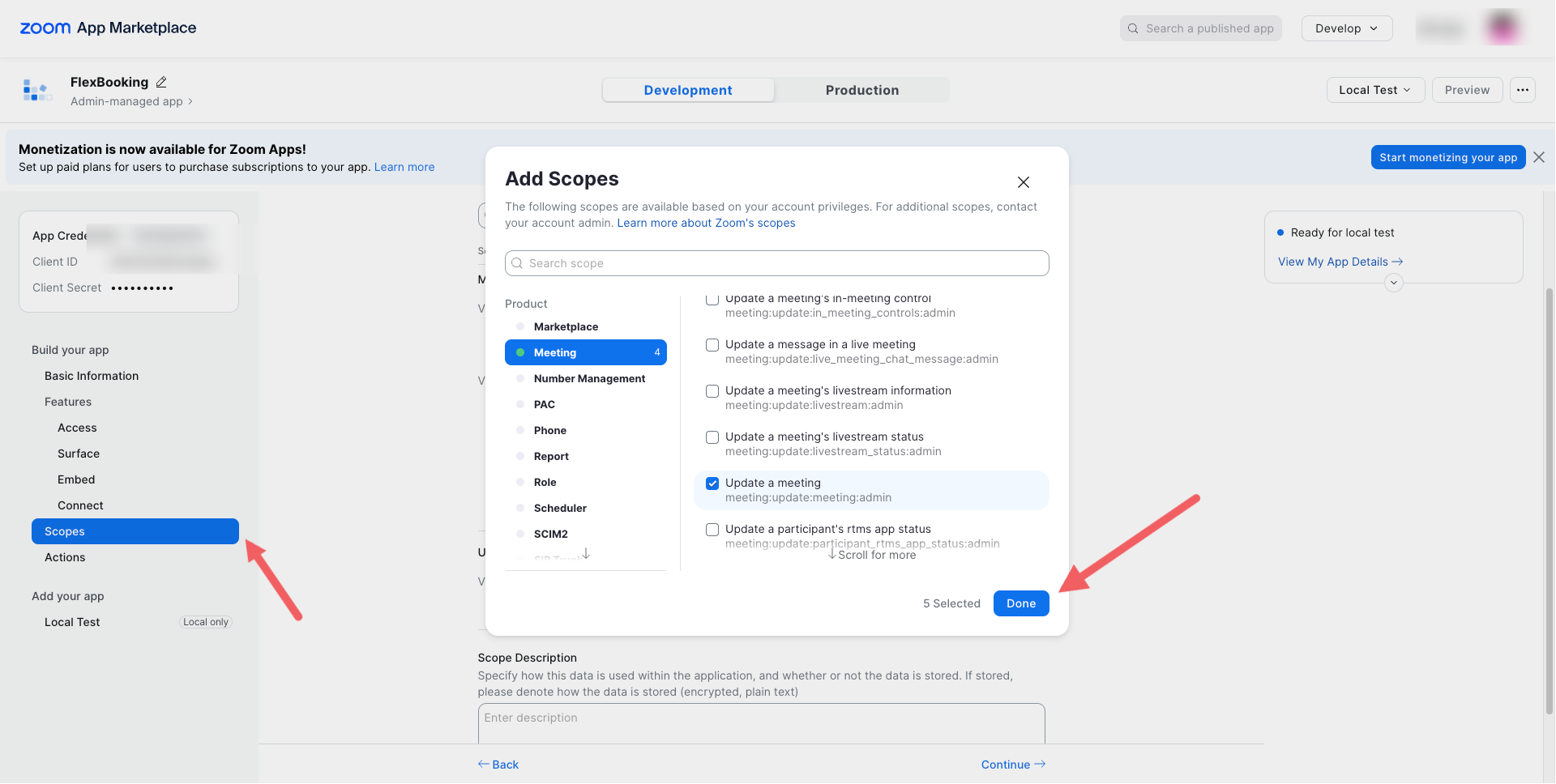Open the monetization Learn more link
This screenshot has height=784, width=1556.
click(404, 167)
